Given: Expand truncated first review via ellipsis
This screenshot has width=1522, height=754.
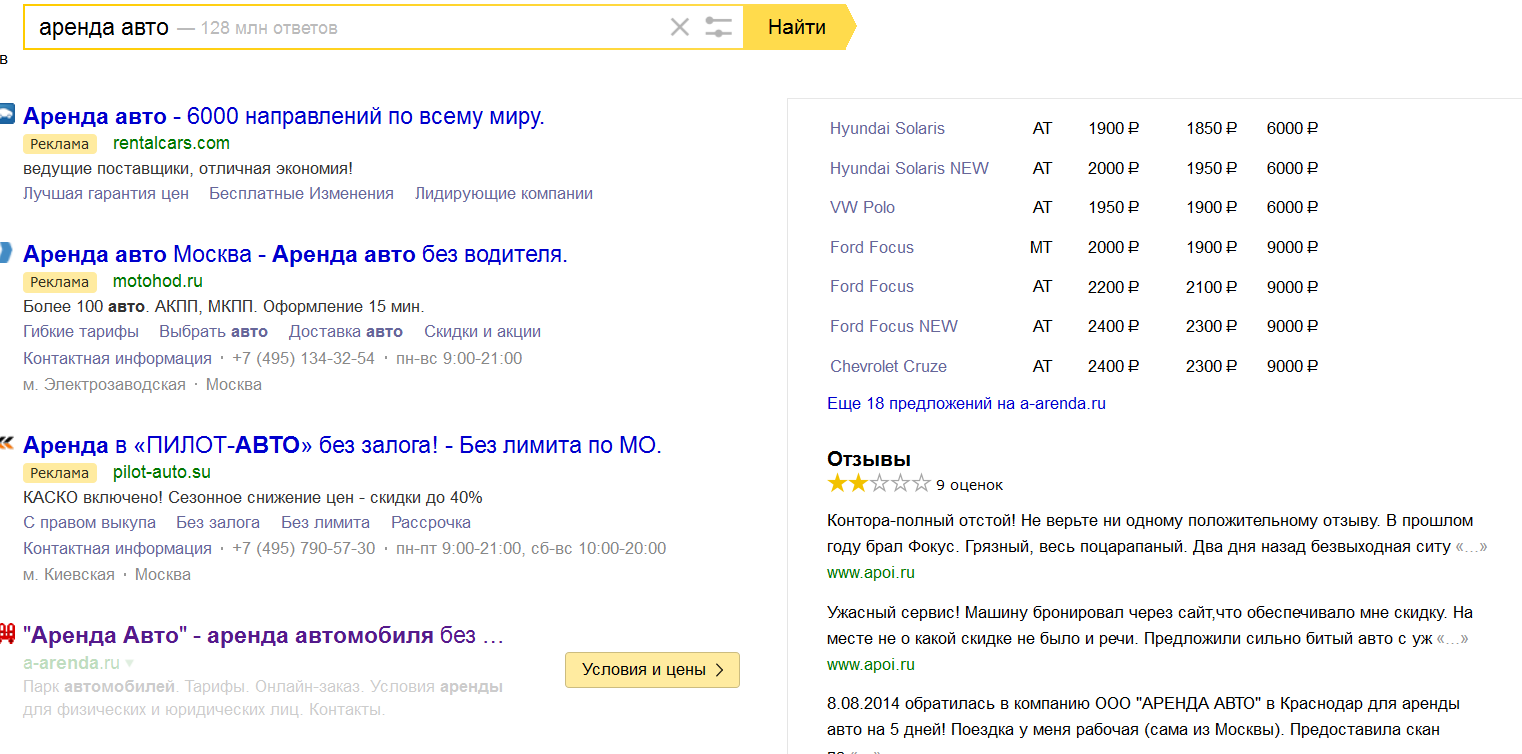Looking at the screenshot, I should pos(1471,547).
